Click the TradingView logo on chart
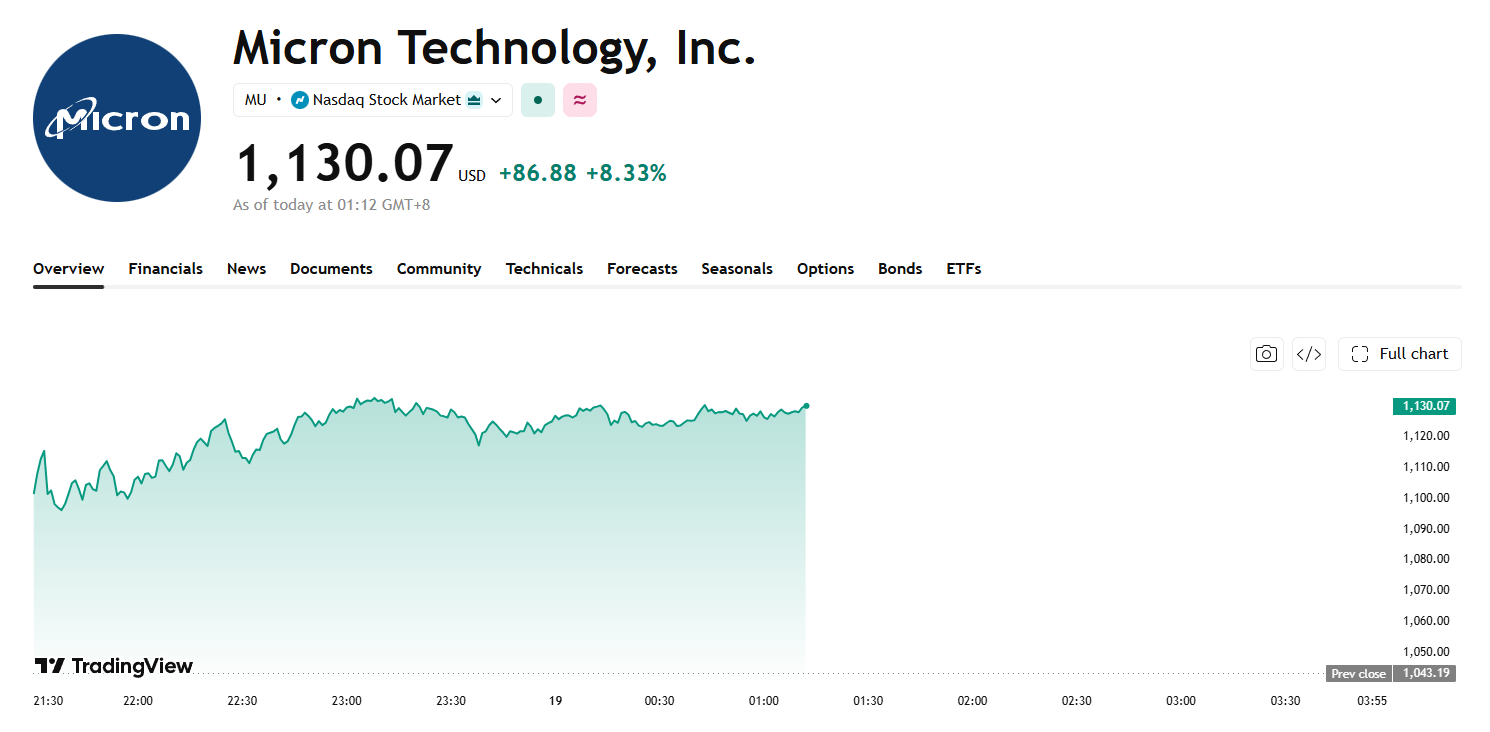This screenshot has height=732, width=1490. click(114, 666)
